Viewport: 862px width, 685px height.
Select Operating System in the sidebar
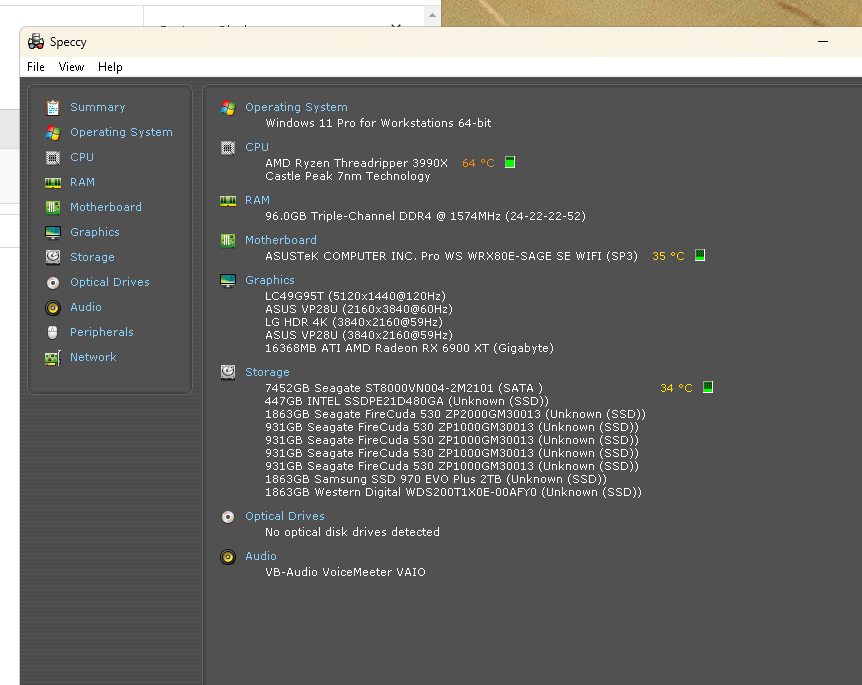click(x=121, y=132)
